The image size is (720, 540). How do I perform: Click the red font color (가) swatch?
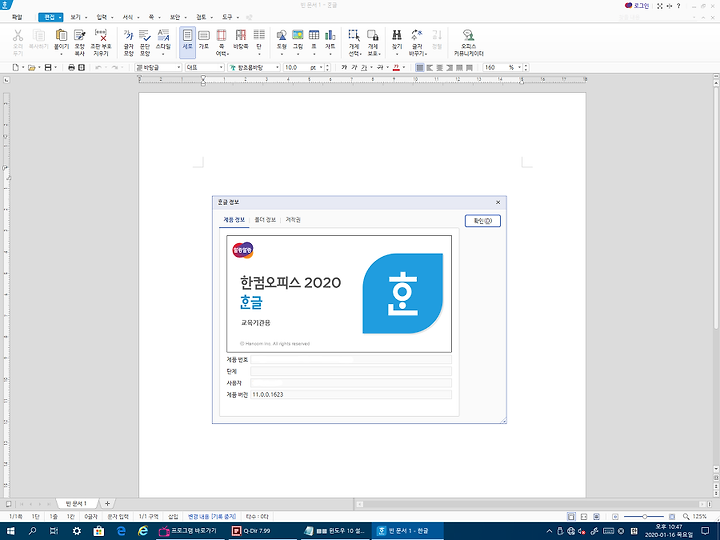[x=396, y=68]
